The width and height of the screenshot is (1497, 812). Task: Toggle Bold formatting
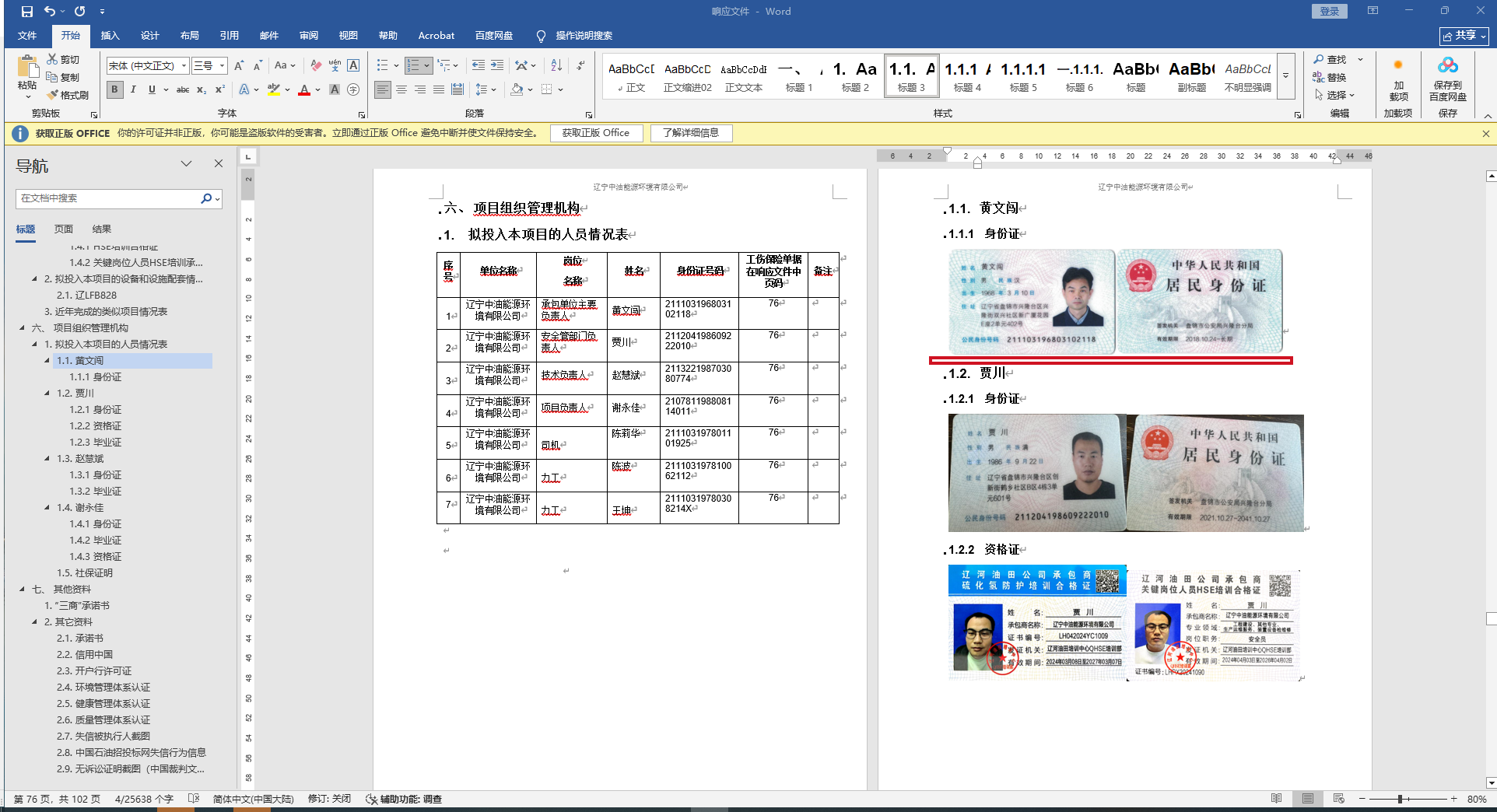tap(115, 89)
